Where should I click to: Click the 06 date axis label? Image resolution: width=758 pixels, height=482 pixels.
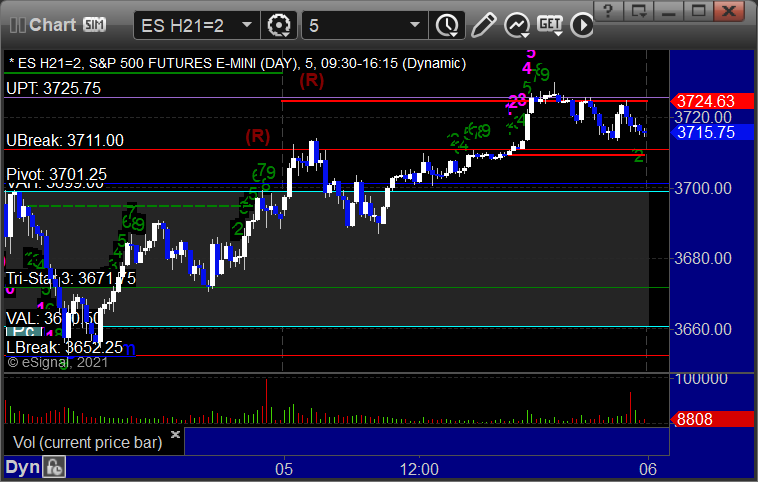[648, 469]
